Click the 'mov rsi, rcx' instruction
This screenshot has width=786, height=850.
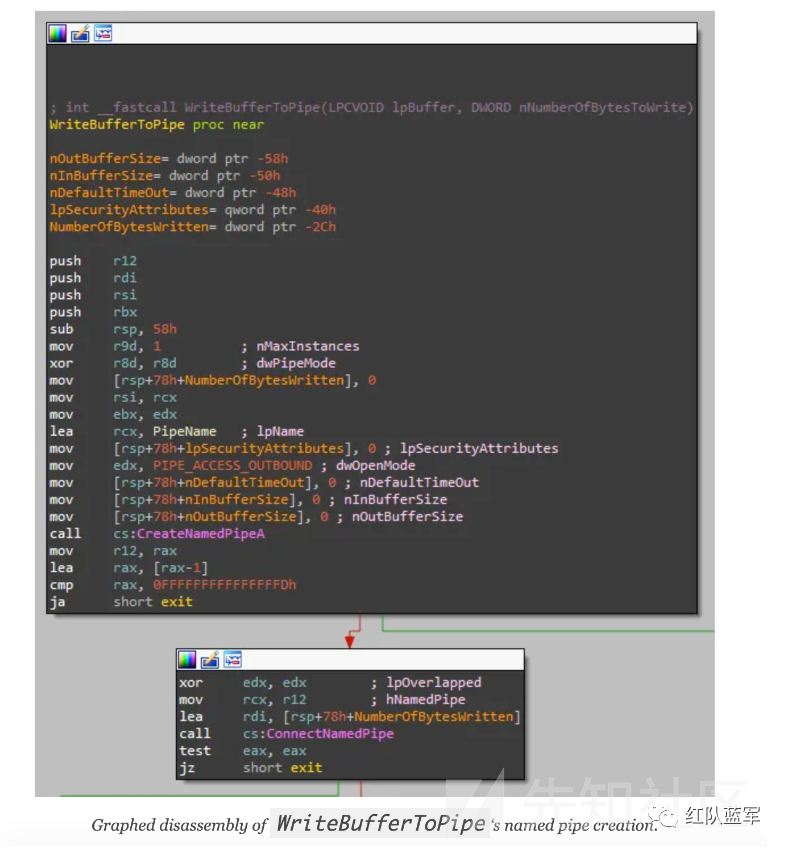click(x=113, y=397)
